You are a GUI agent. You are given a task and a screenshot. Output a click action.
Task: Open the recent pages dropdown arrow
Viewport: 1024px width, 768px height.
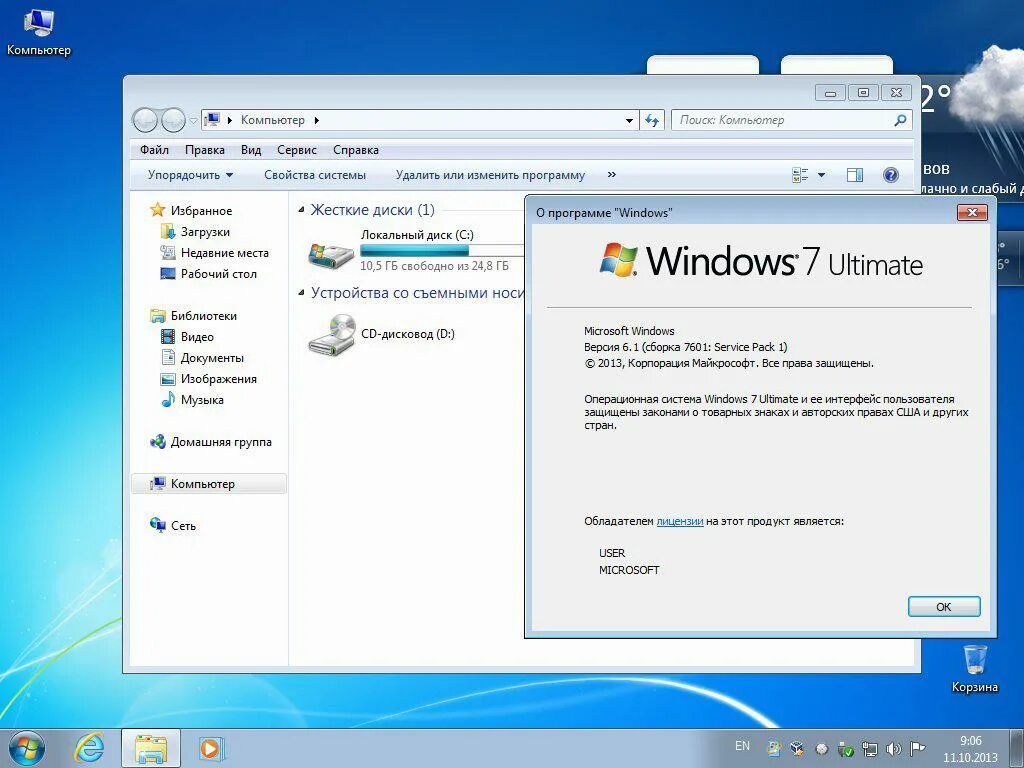[193, 121]
